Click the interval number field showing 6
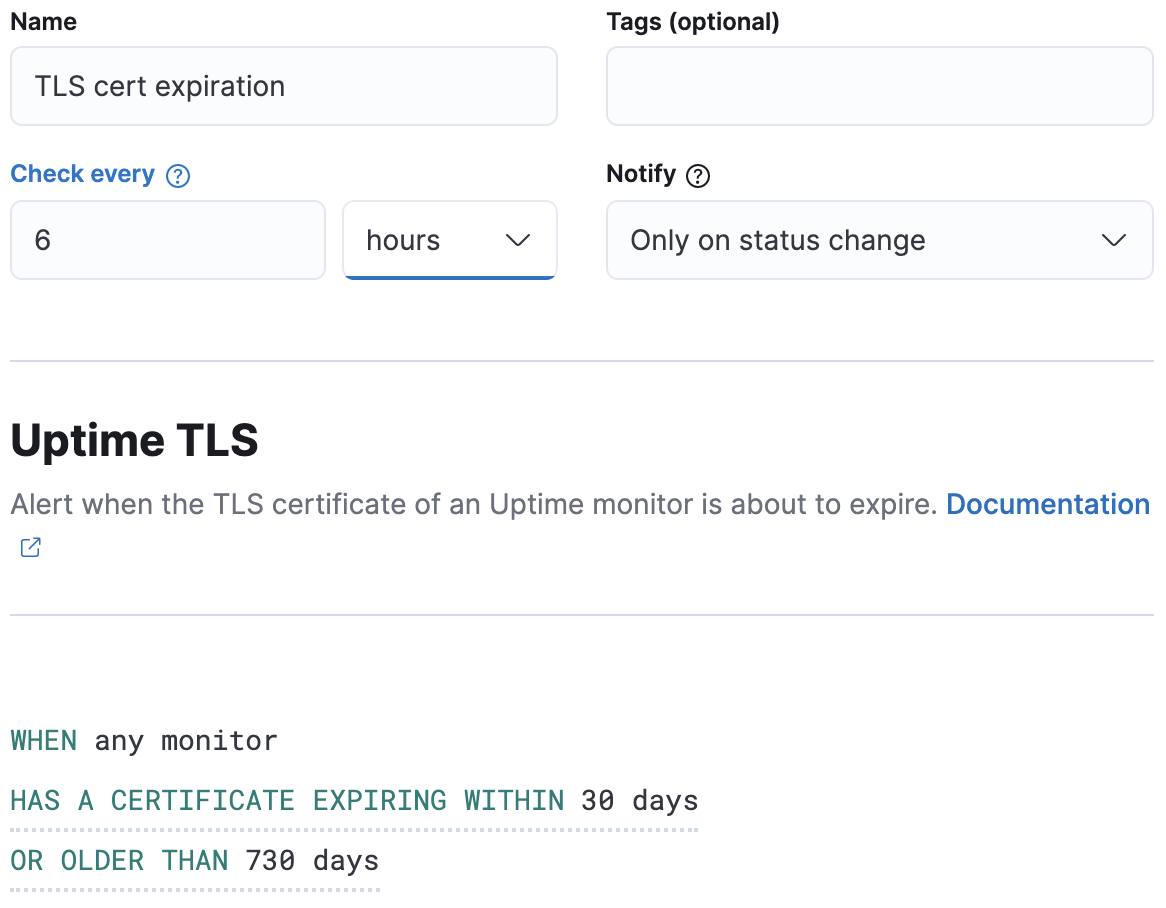Image resolution: width=1166 pixels, height=908 pixels. 167,241
